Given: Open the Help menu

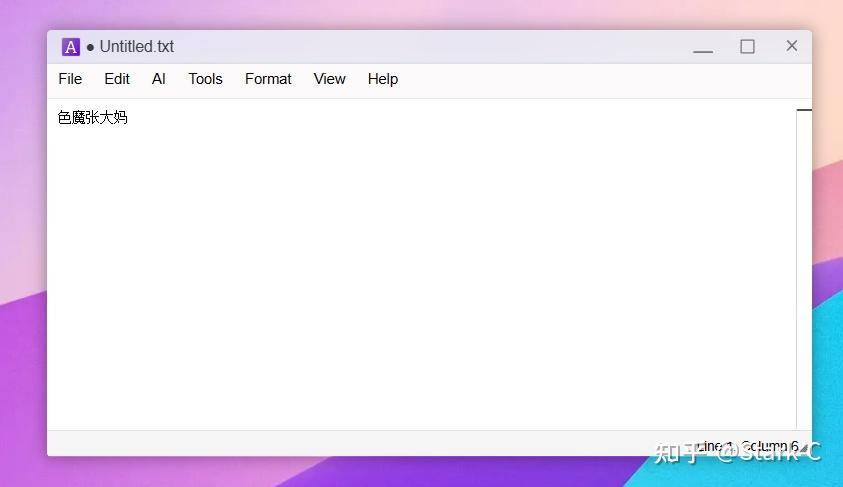Looking at the screenshot, I should [383, 79].
